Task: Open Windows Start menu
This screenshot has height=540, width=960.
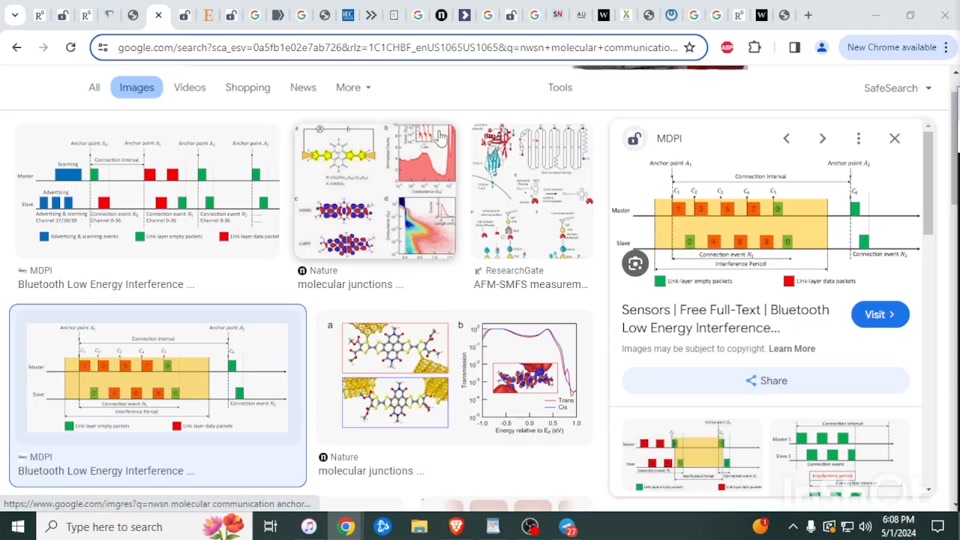Action: click(x=17, y=526)
